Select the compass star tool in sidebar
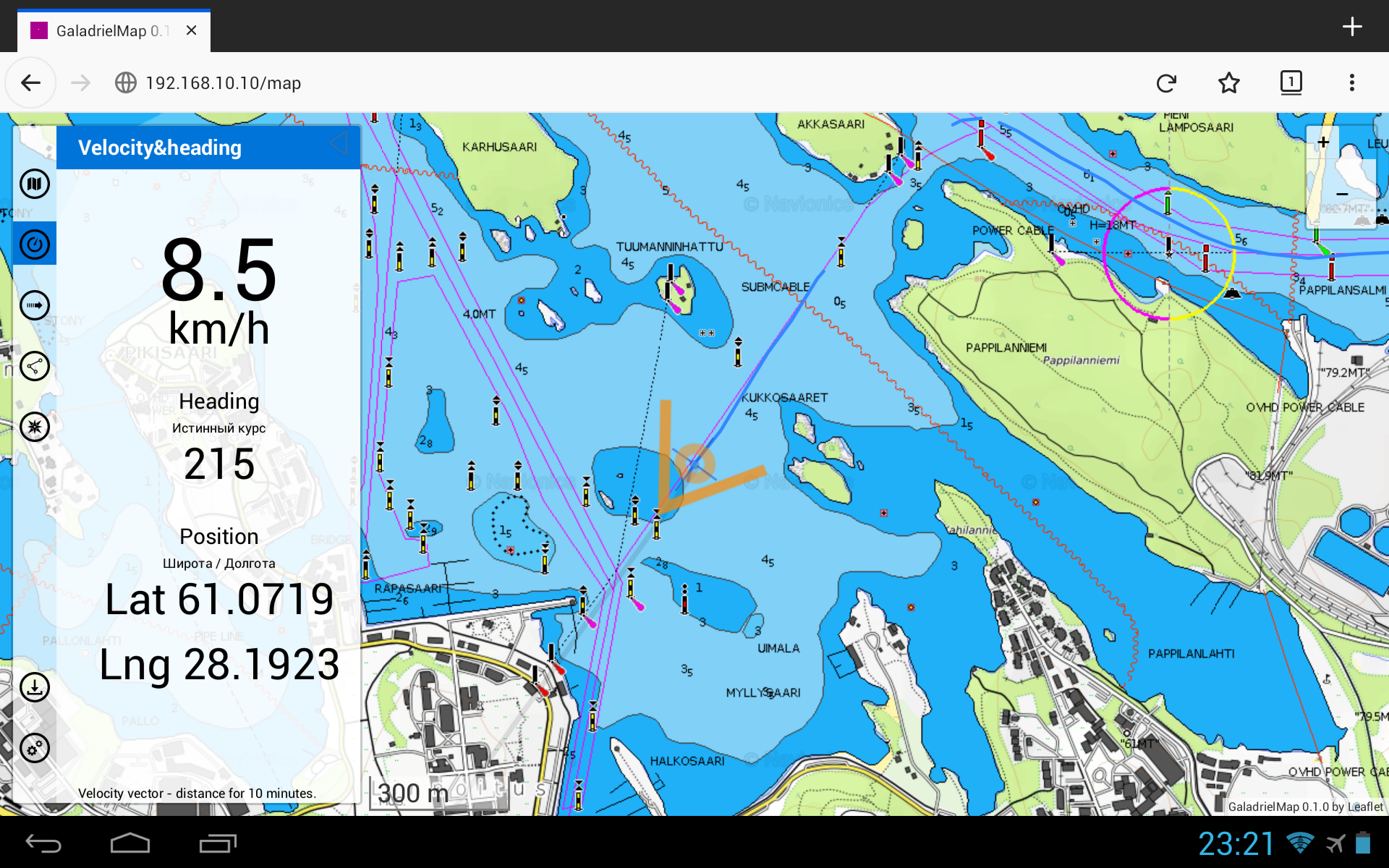 34,427
